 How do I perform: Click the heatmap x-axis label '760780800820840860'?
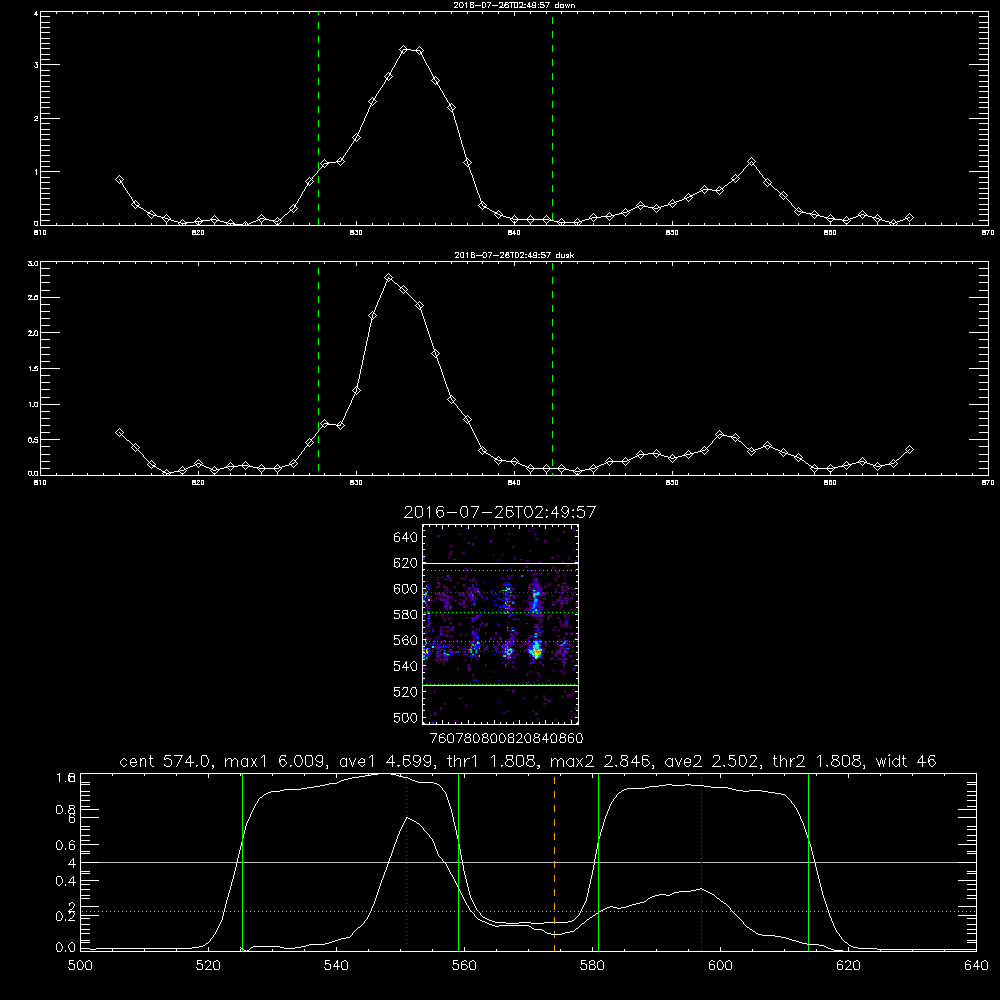pyautogui.click(x=507, y=738)
